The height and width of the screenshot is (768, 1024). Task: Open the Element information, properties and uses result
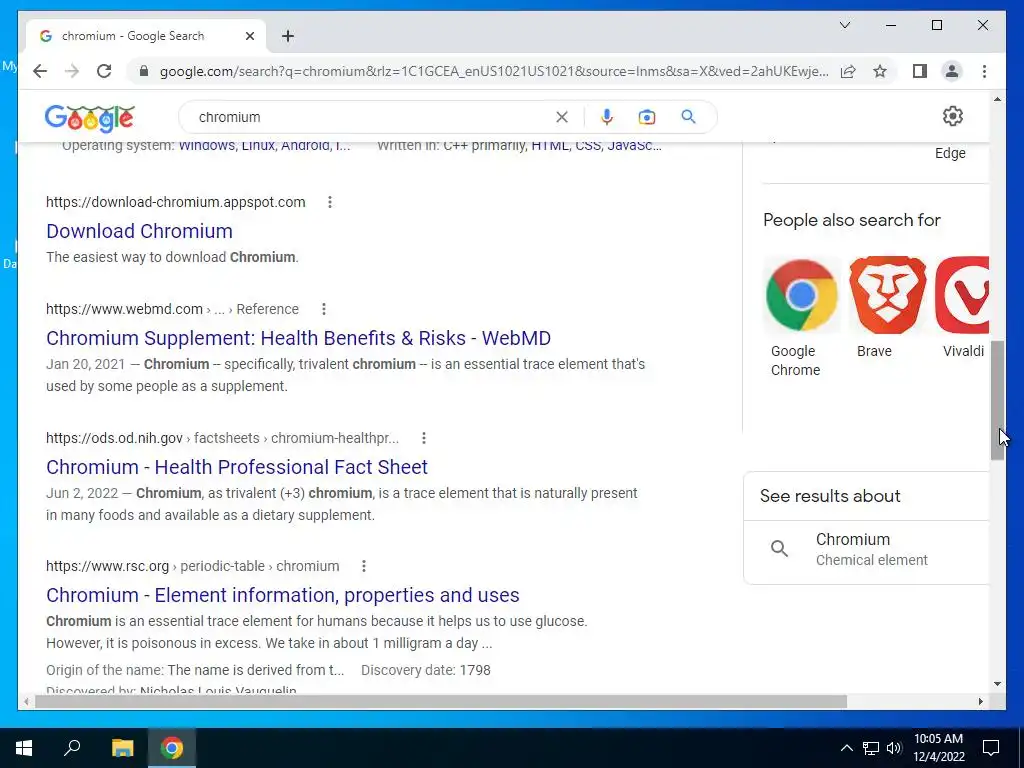[x=283, y=596]
